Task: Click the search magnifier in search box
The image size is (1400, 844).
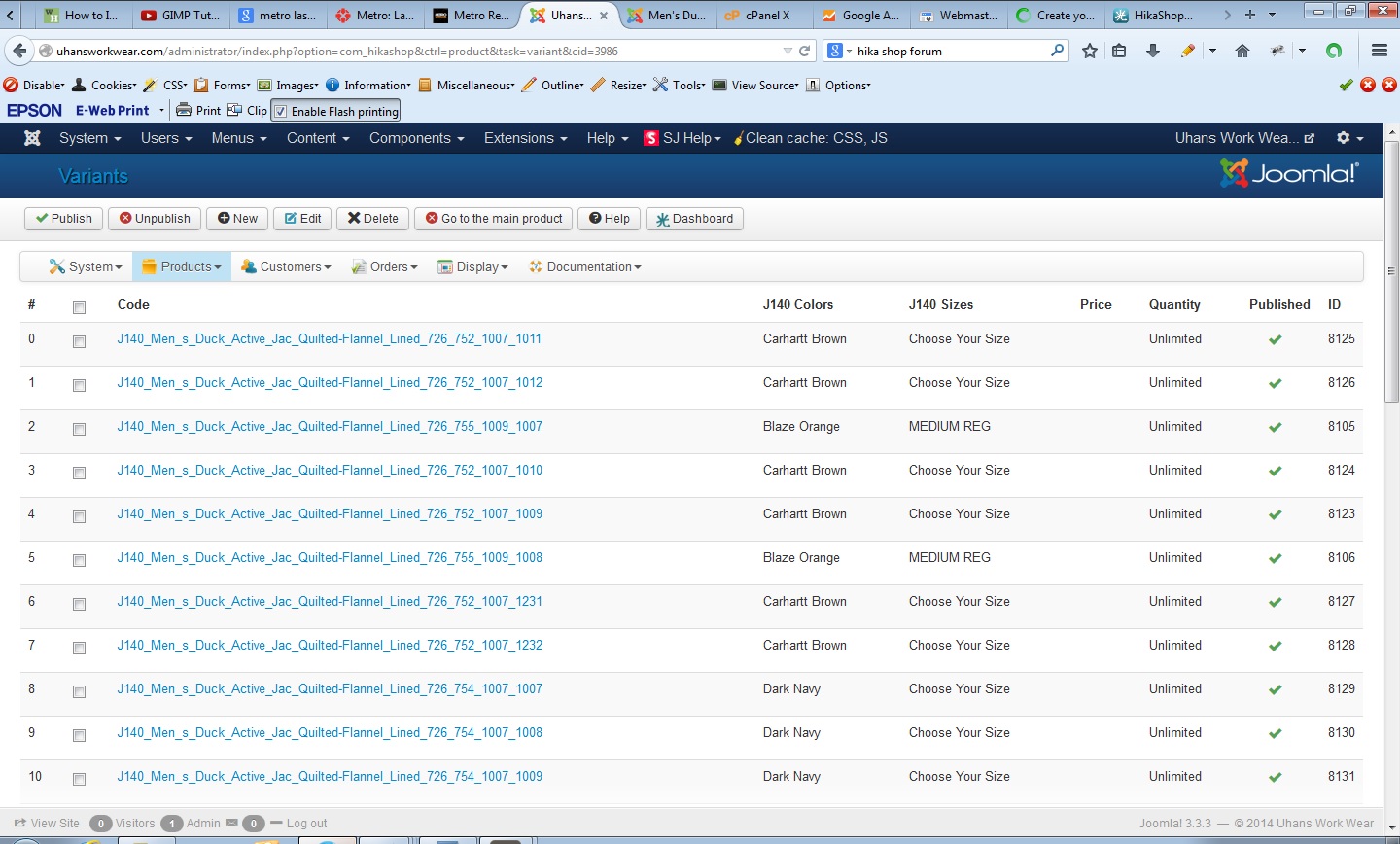Action: tap(1057, 51)
